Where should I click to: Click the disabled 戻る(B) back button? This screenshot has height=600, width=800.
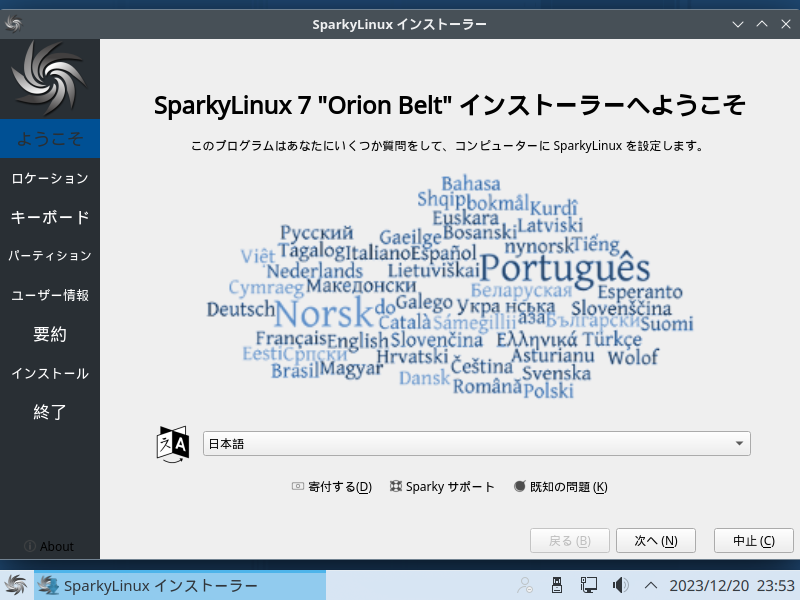tap(570, 541)
